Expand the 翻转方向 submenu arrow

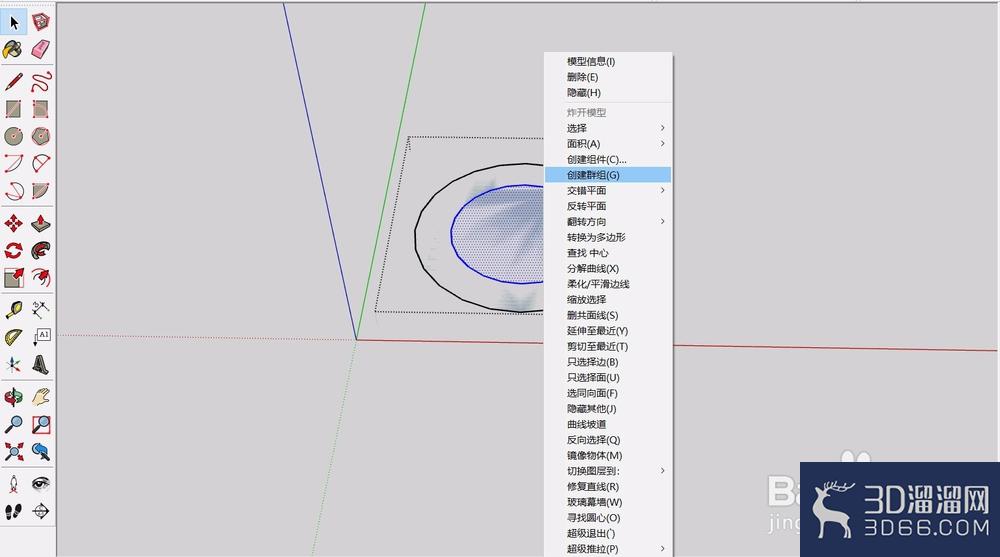pyautogui.click(x=663, y=221)
